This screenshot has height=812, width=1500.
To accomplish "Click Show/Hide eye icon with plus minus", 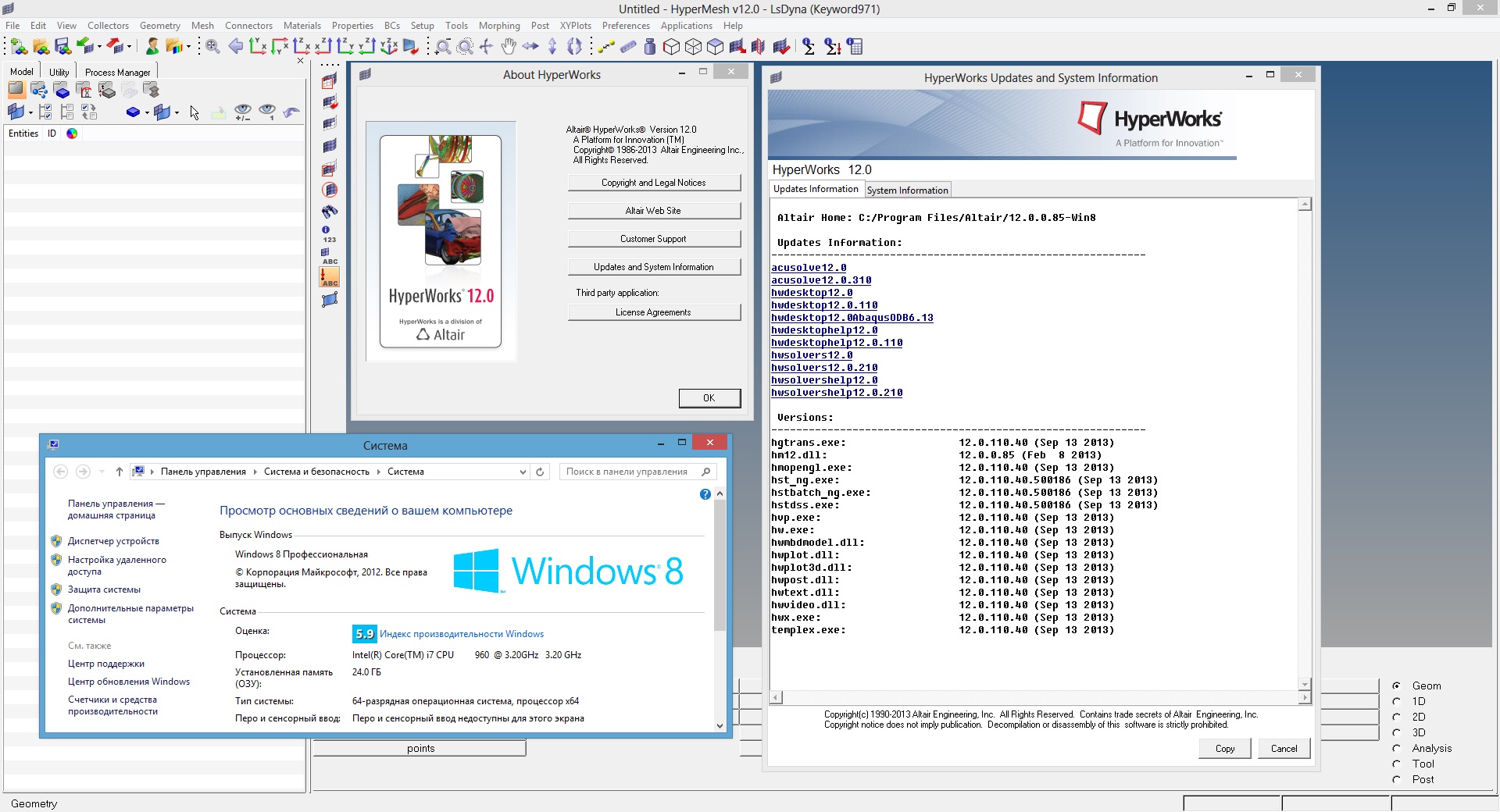I will 243,112.
